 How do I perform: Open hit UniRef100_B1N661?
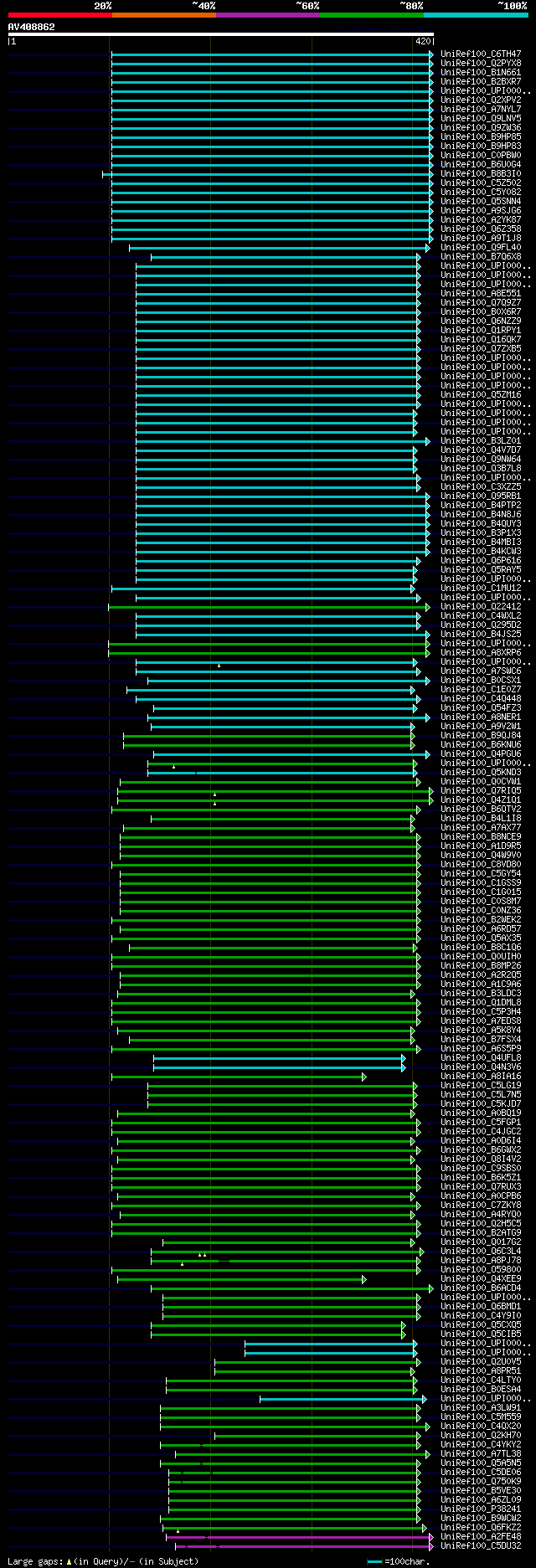click(x=481, y=73)
